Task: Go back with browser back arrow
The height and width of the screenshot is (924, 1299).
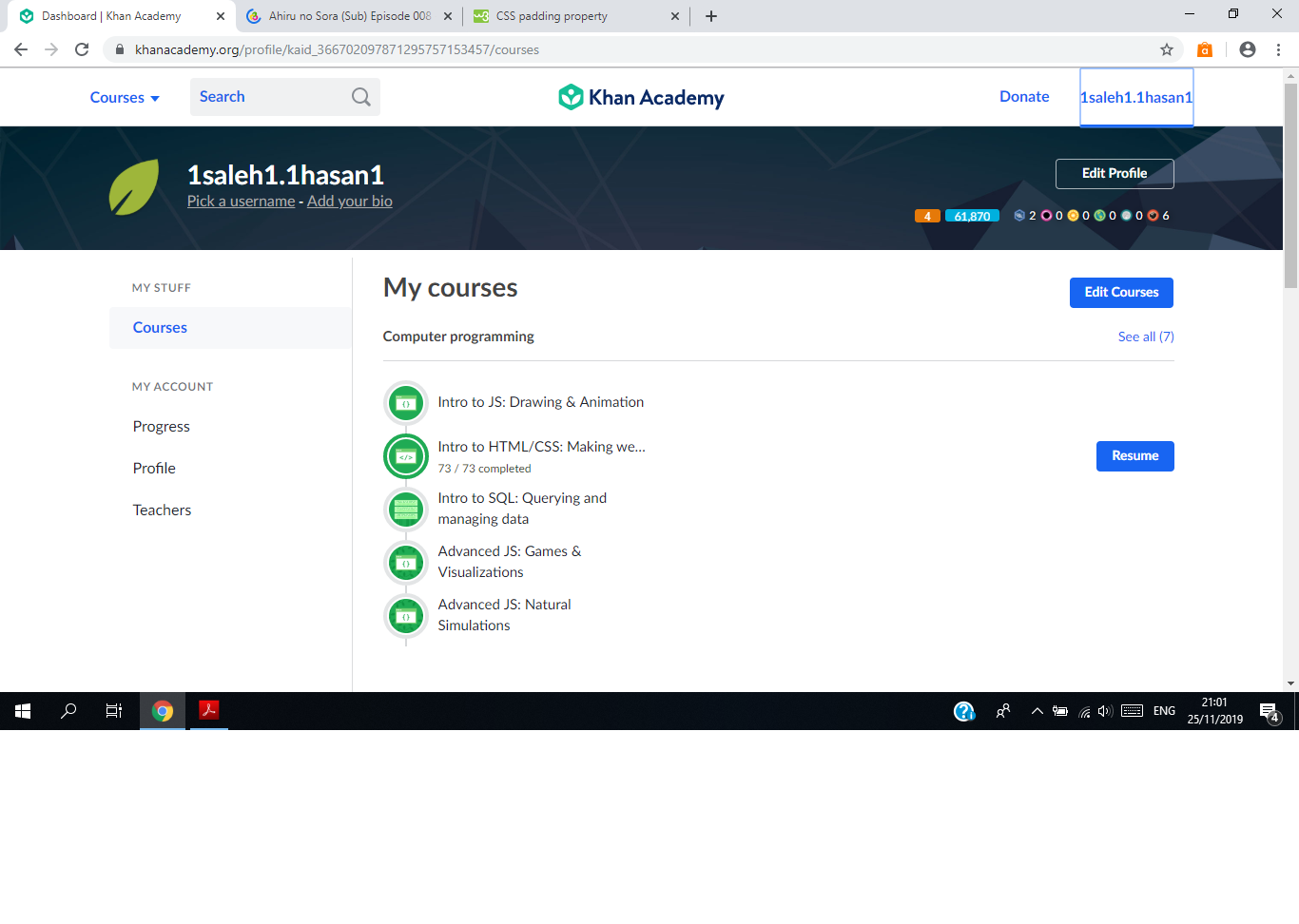Action: click(x=21, y=49)
